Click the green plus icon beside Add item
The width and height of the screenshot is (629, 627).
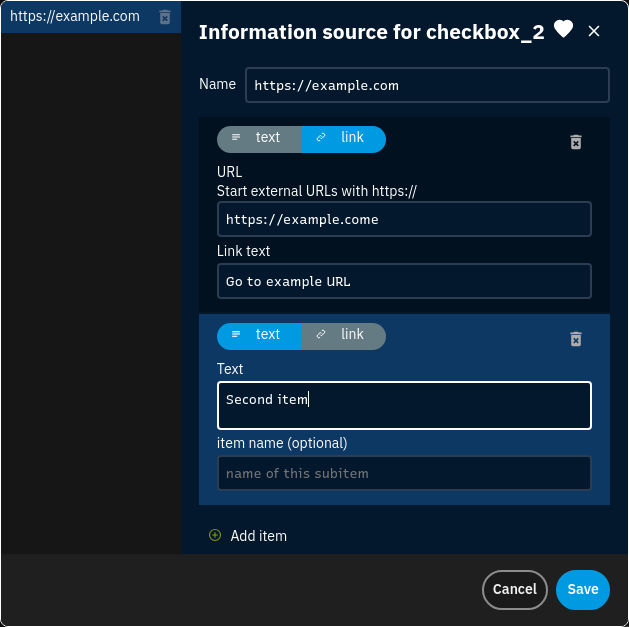click(215, 535)
